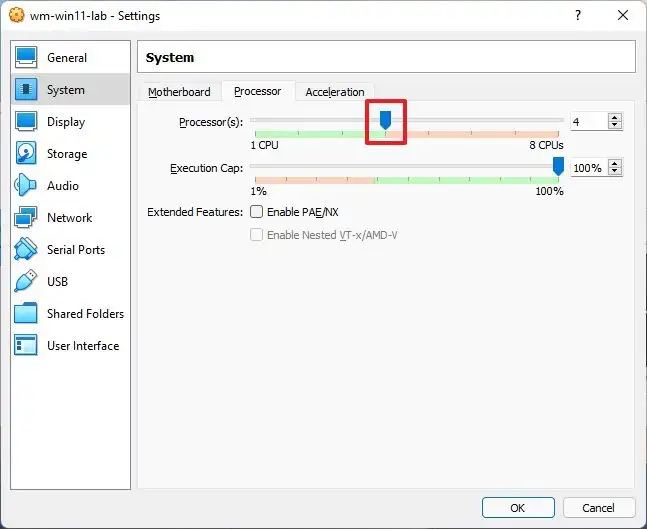Screen dimensions: 647x529
Task: Open USB settings via plug icon
Action: tap(26, 281)
